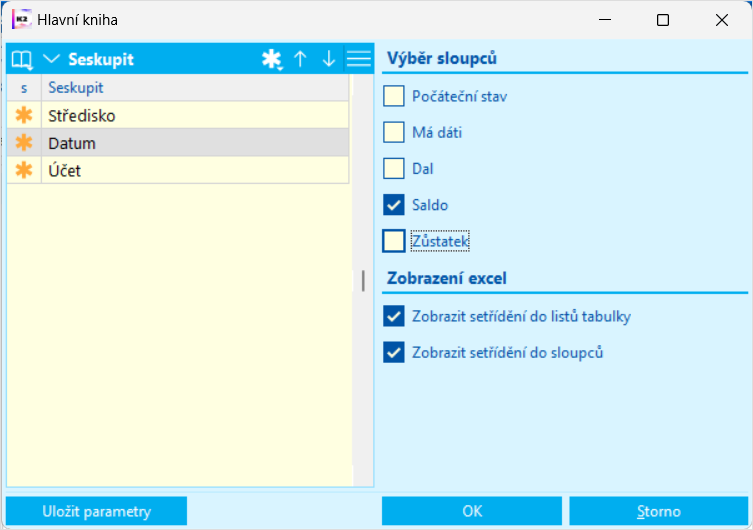Check the Má dáti column option
The height and width of the screenshot is (530, 753).
coord(394,133)
